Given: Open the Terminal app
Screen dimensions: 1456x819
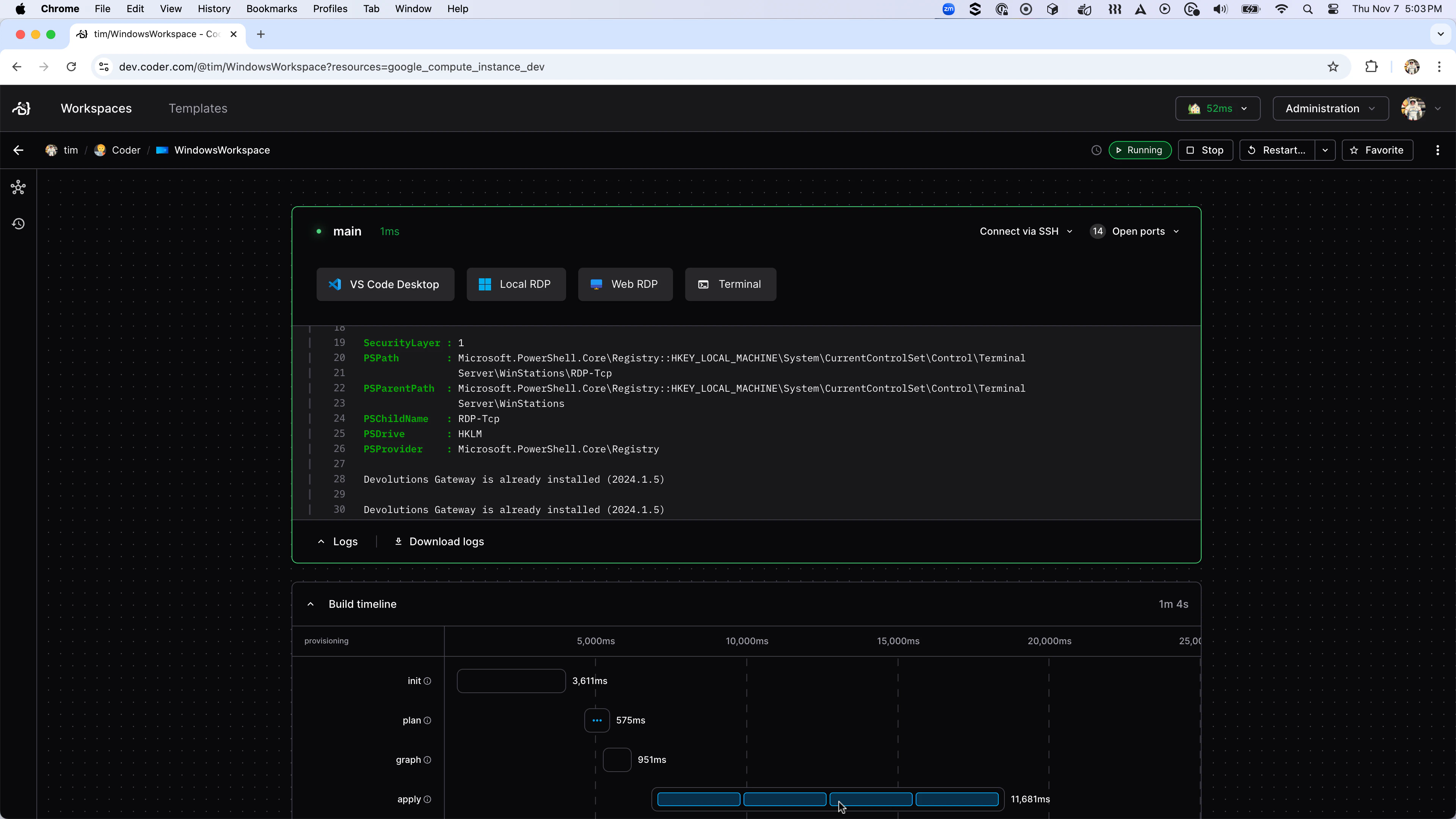Looking at the screenshot, I should [x=730, y=284].
